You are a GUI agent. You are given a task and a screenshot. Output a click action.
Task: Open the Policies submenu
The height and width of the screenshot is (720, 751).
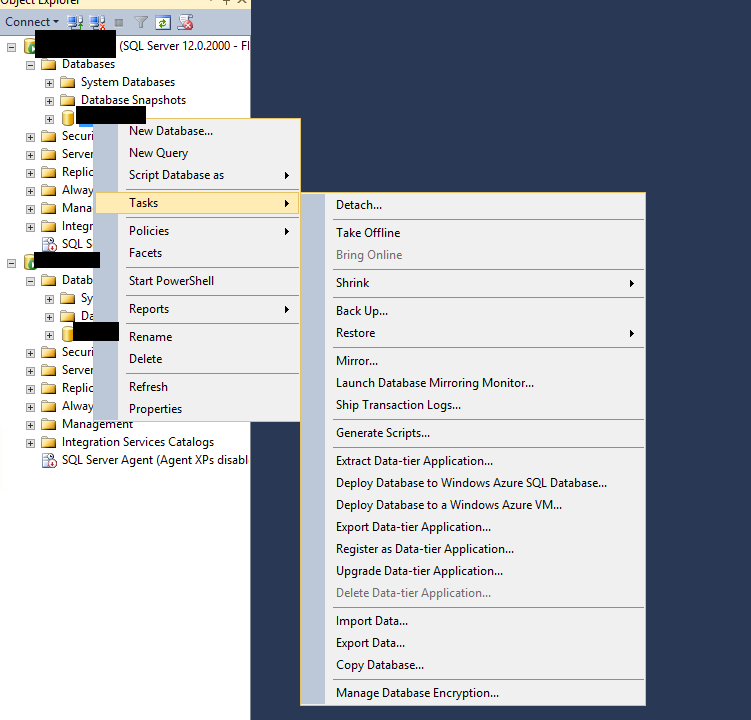point(197,231)
